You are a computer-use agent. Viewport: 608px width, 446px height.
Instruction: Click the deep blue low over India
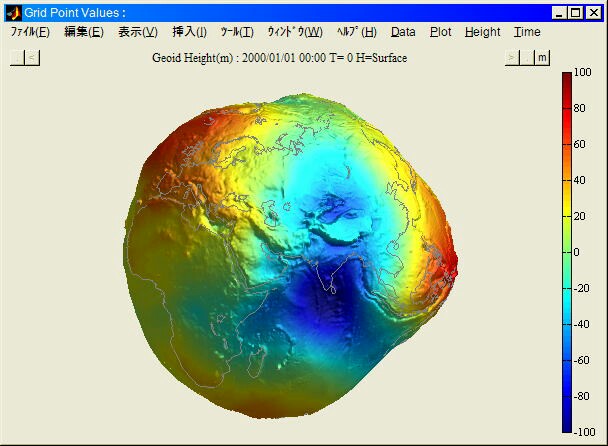click(x=326, y=289)
